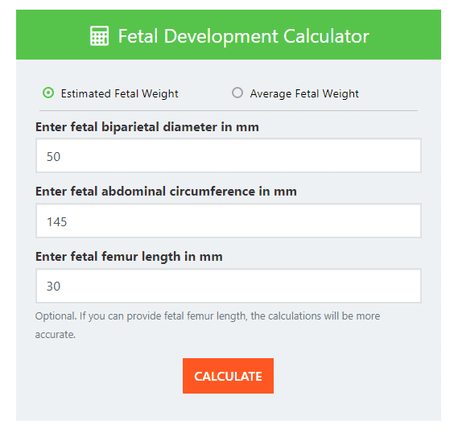Click the CALCULATE button
This screenshot has width=450, height=429.
point(228,376)
